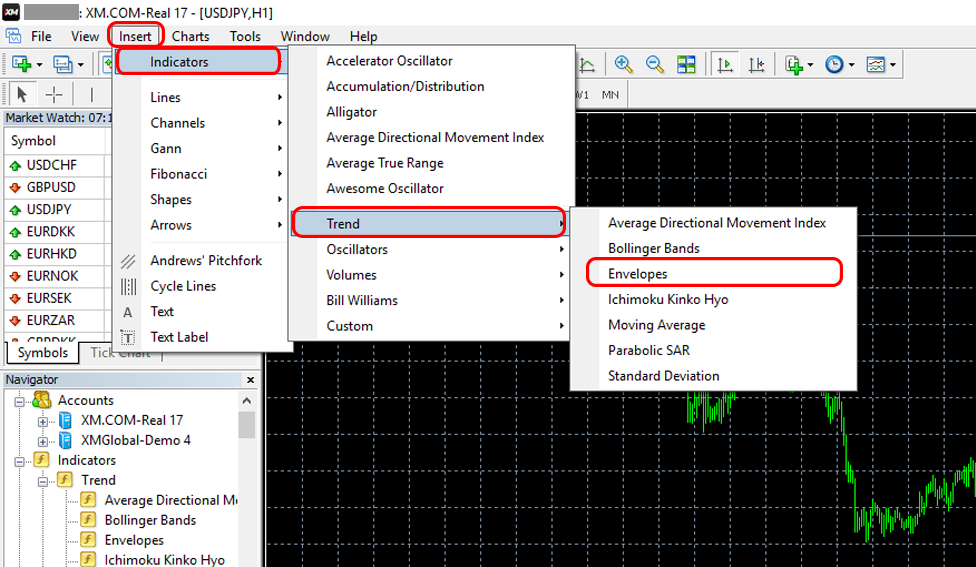Toggle the Auto Scroll chart icon

point(725,64)
